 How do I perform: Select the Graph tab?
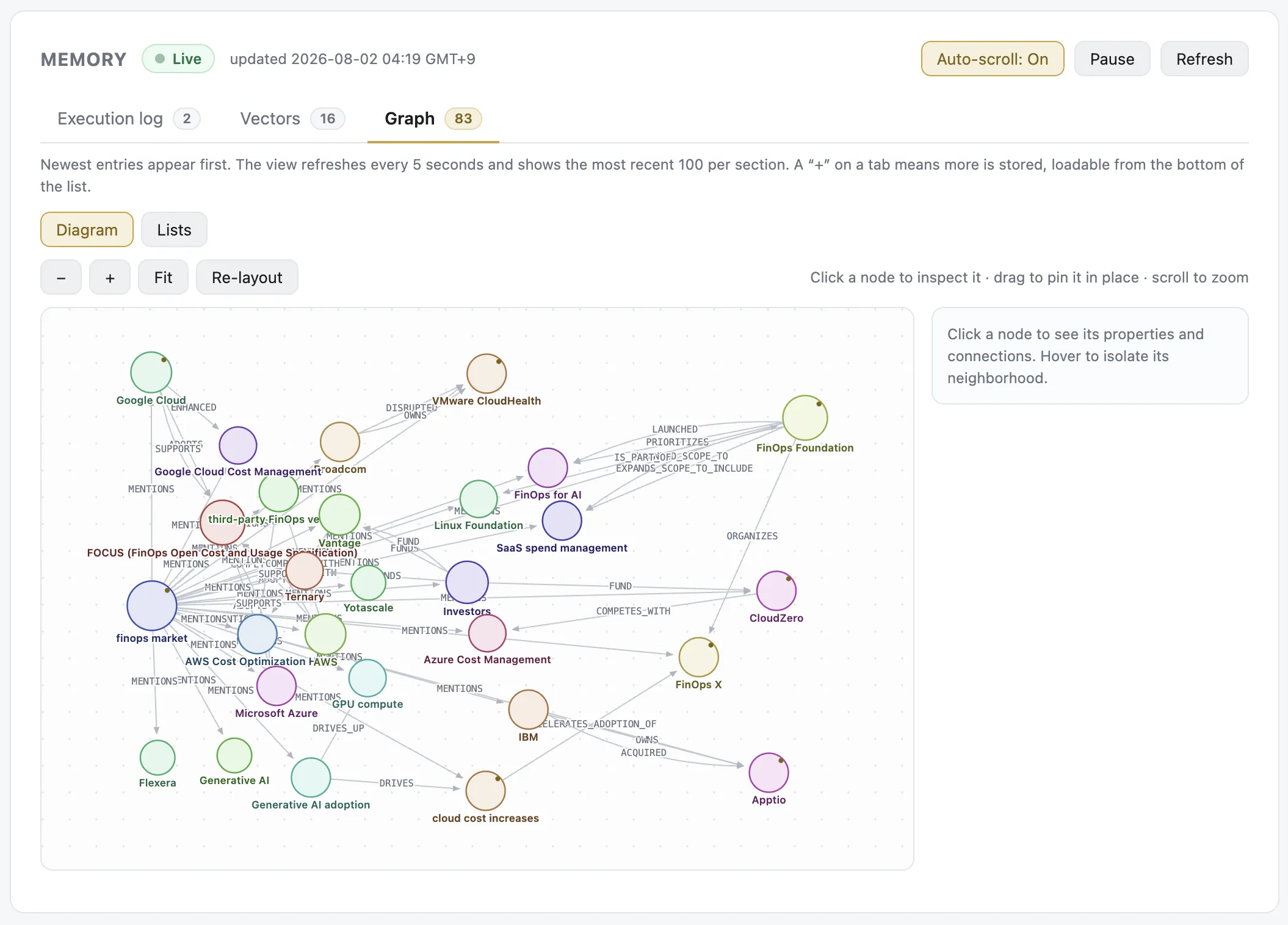coord(433,118)
